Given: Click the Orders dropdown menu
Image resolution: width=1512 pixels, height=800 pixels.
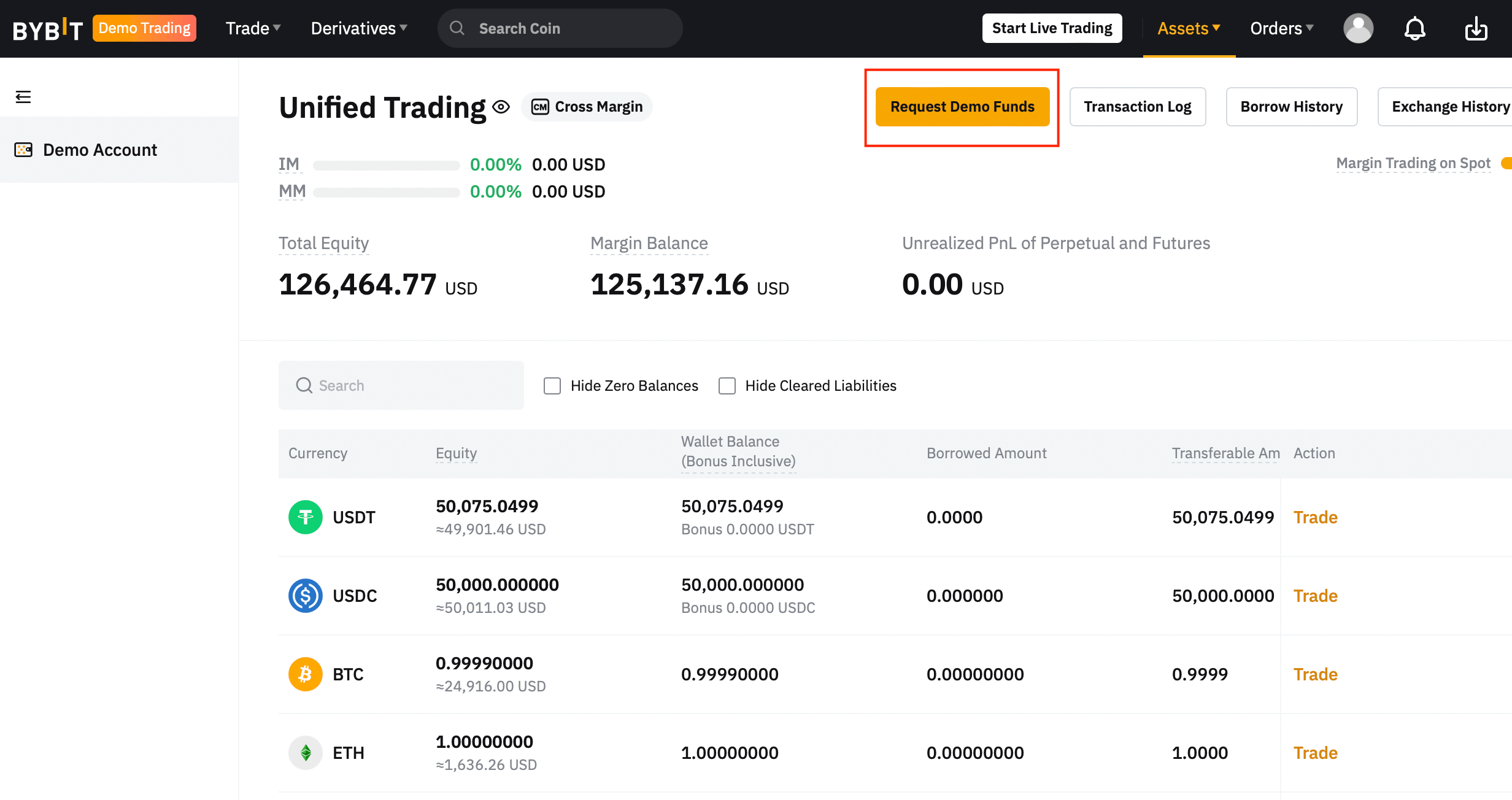Looking at the screenshot, I should [x=1283, y=28].
